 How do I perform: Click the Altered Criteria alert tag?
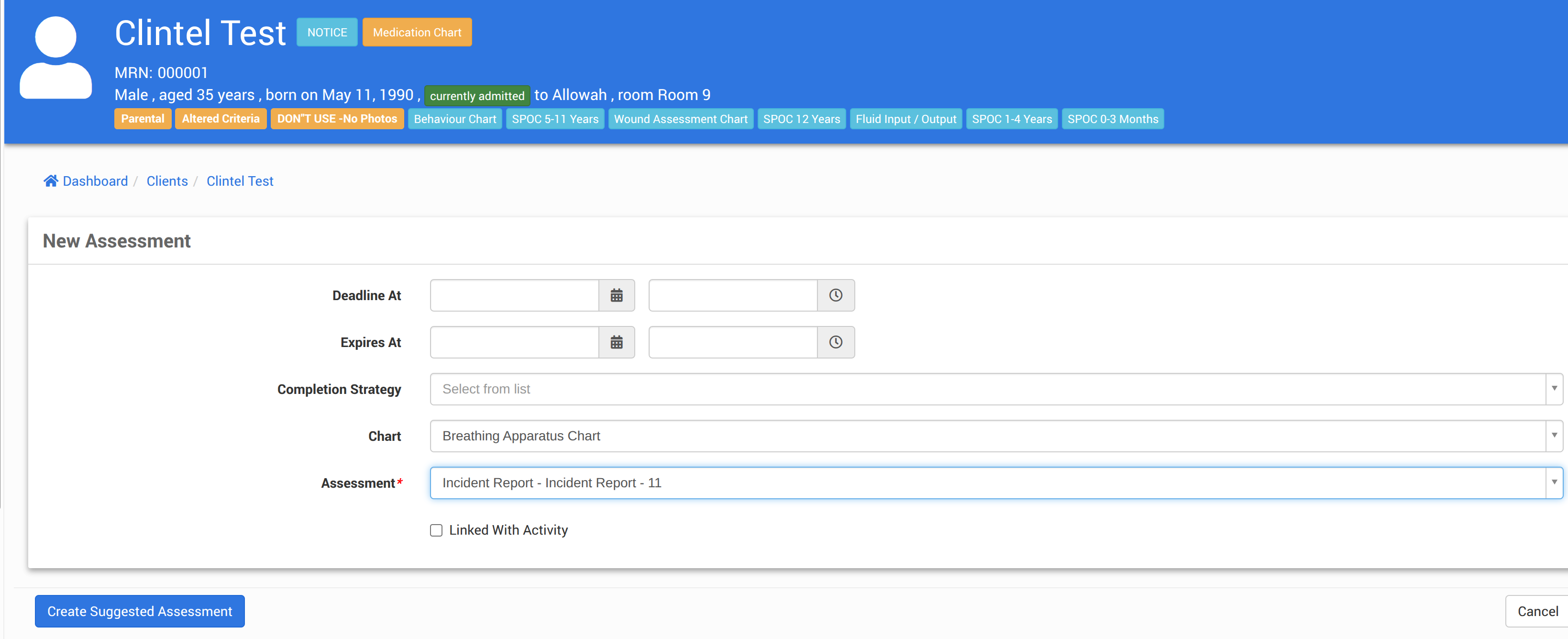point(221,119)
